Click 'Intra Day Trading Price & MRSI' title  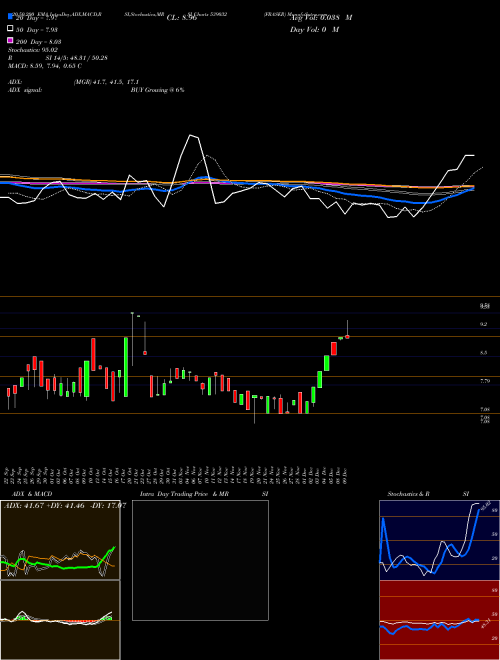pyautogui.click(x=204, y=494)
